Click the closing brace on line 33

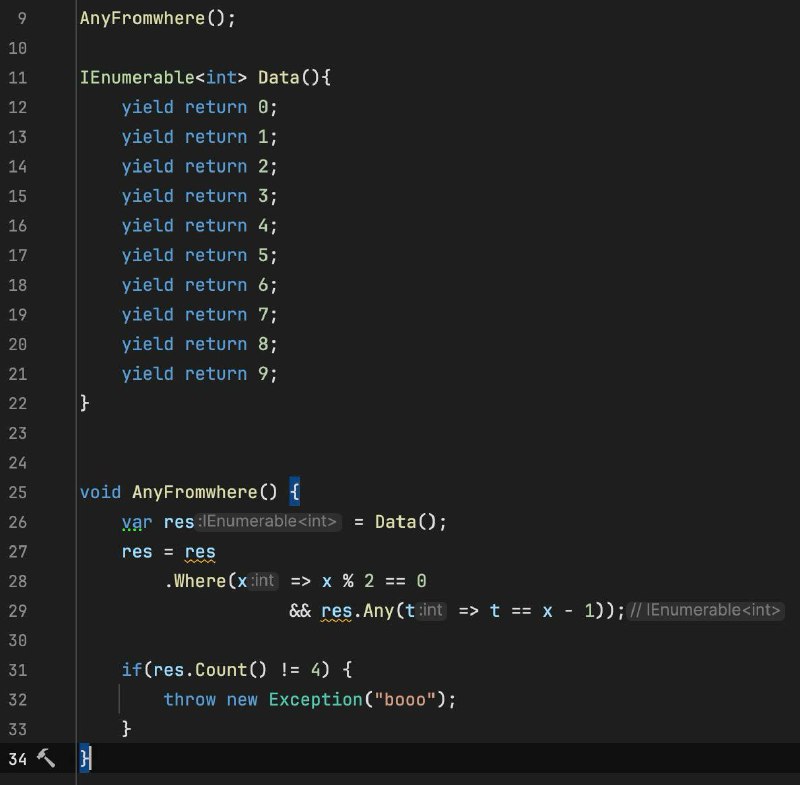[x=127, y=729]
